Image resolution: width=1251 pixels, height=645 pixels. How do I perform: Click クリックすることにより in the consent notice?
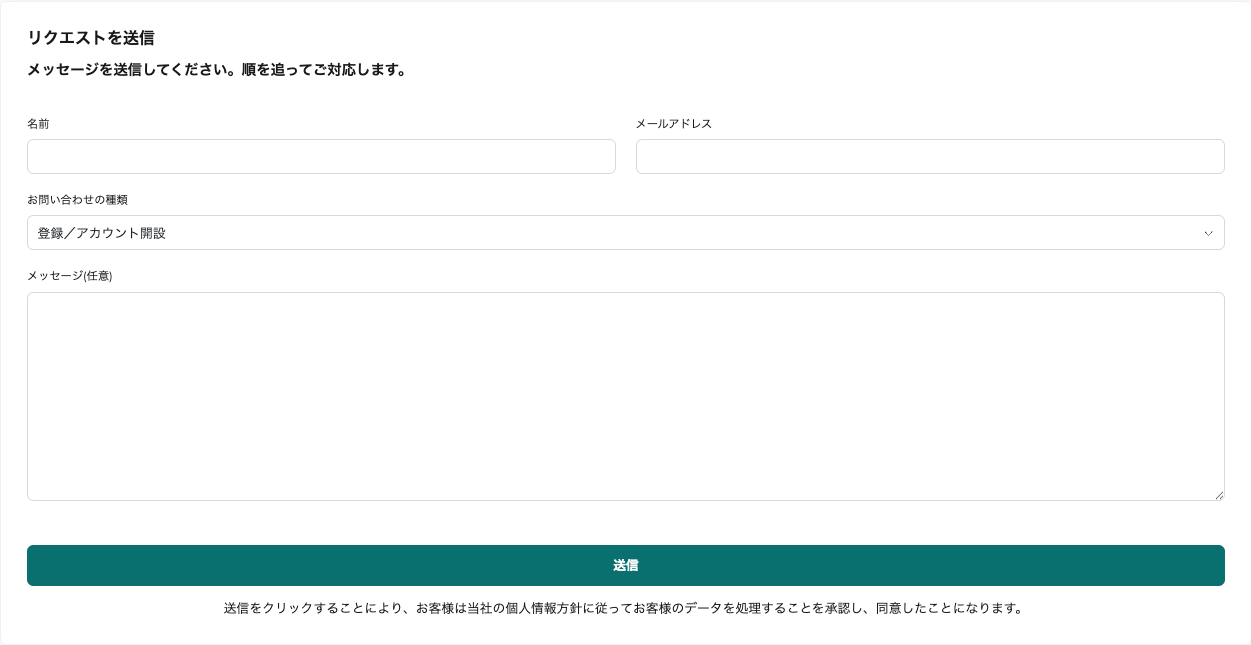[330, 608]
